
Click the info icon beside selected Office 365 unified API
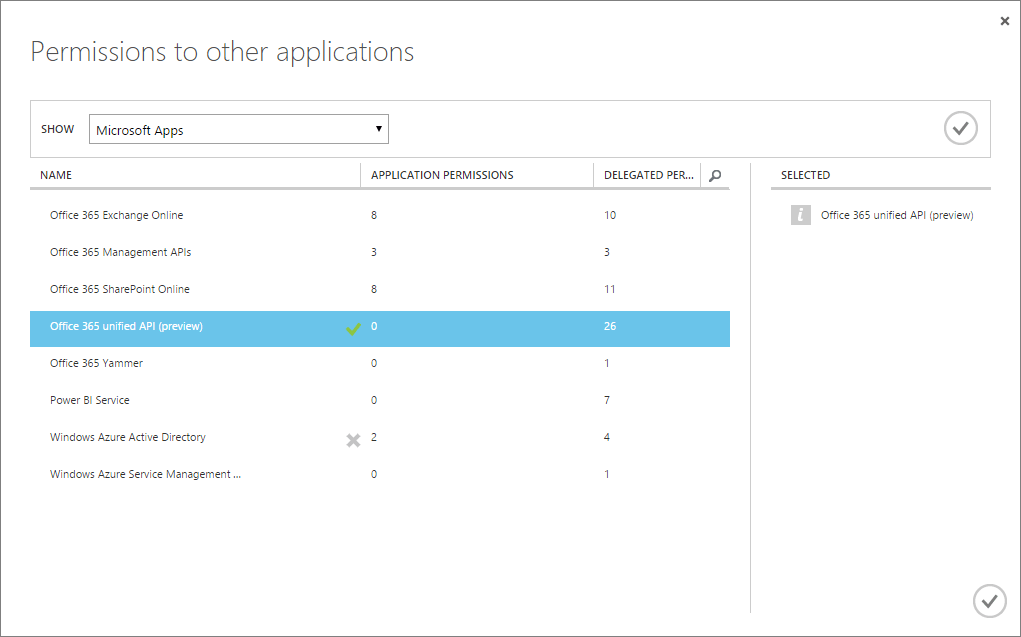pos(800,215)
